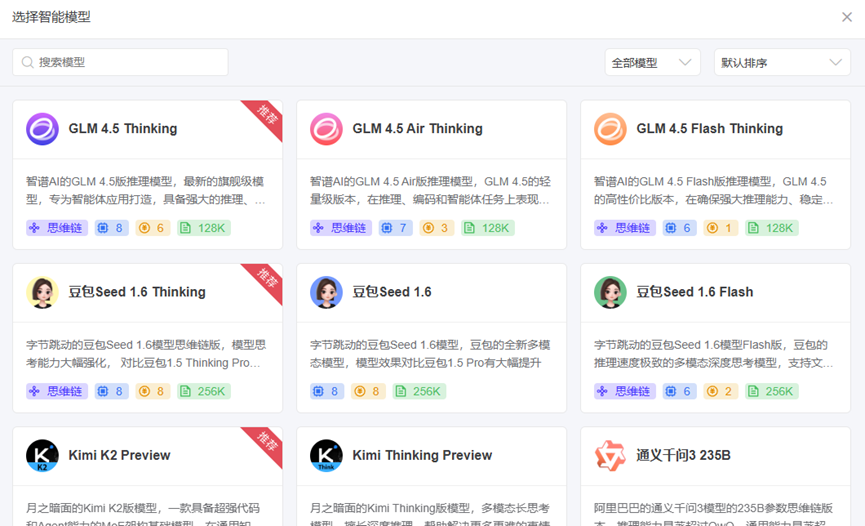Viewport: 865px width, 526px height.
Task: Choose the 豆包Seed 1.6 Thinking model title
Action: tap(137, 292)
